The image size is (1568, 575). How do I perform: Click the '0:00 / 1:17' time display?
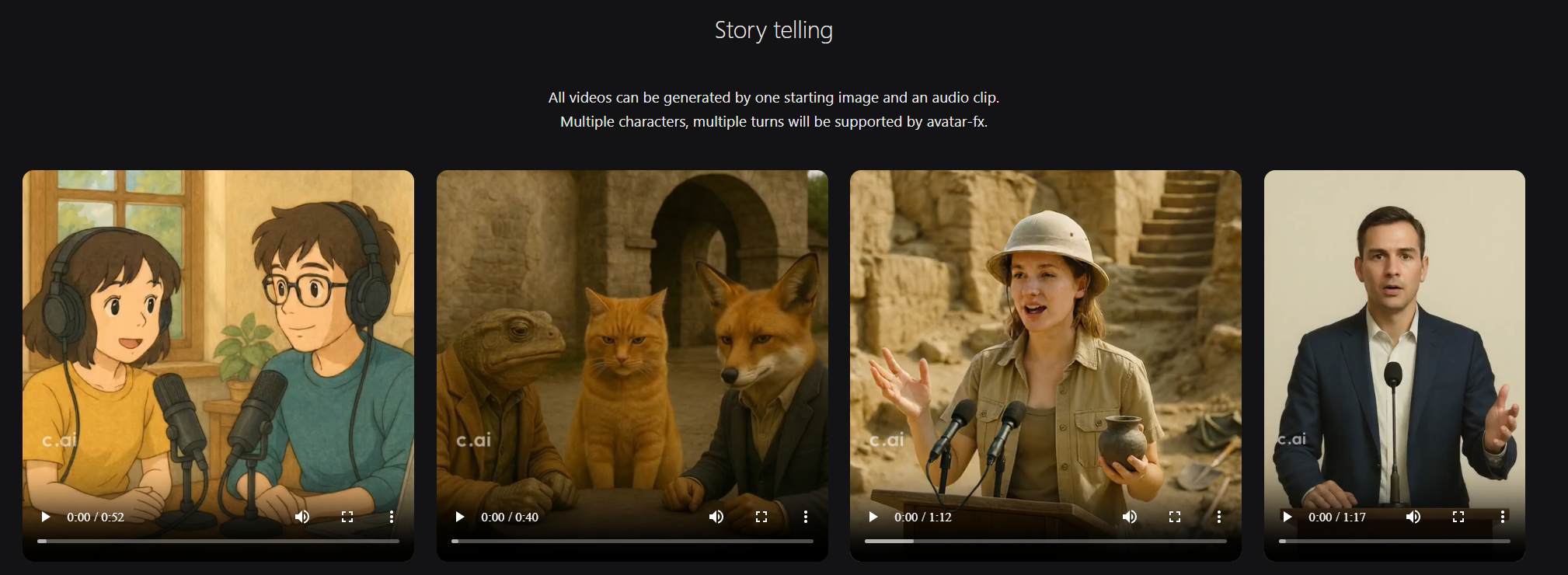pyautogui.click(x=1337, y=517)
